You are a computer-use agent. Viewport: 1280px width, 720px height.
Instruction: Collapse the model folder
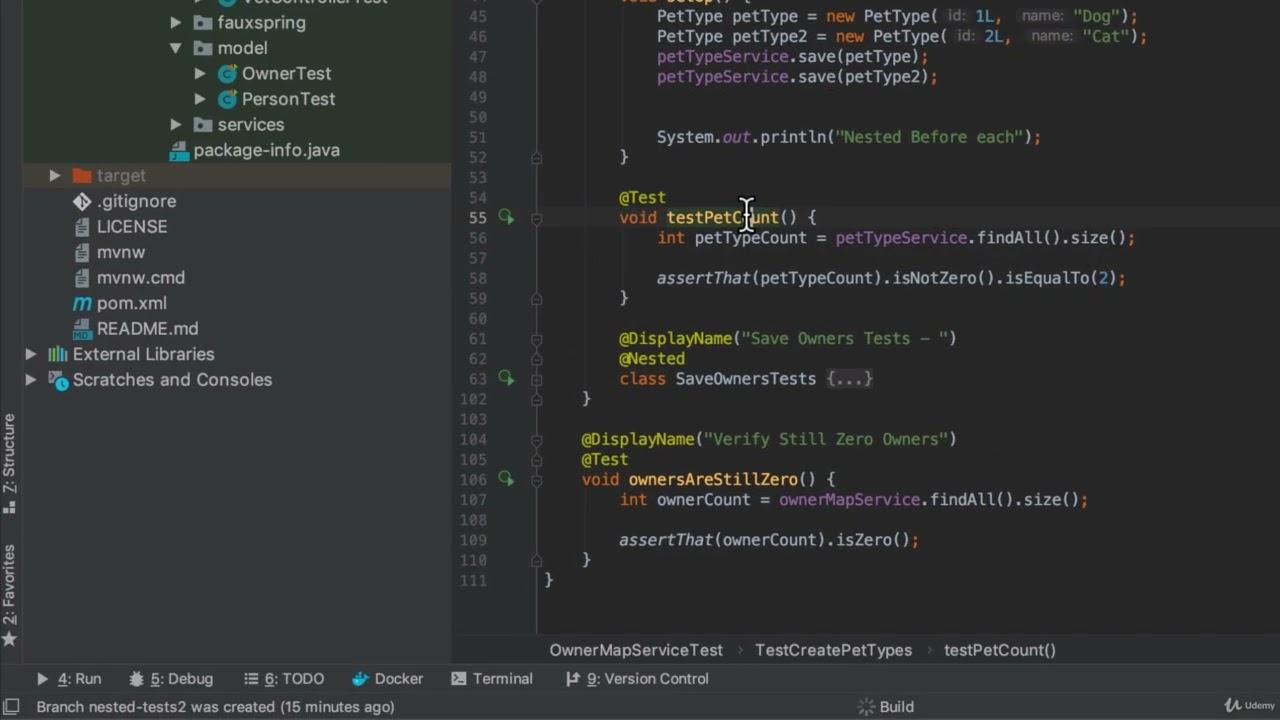coord(176,48)
